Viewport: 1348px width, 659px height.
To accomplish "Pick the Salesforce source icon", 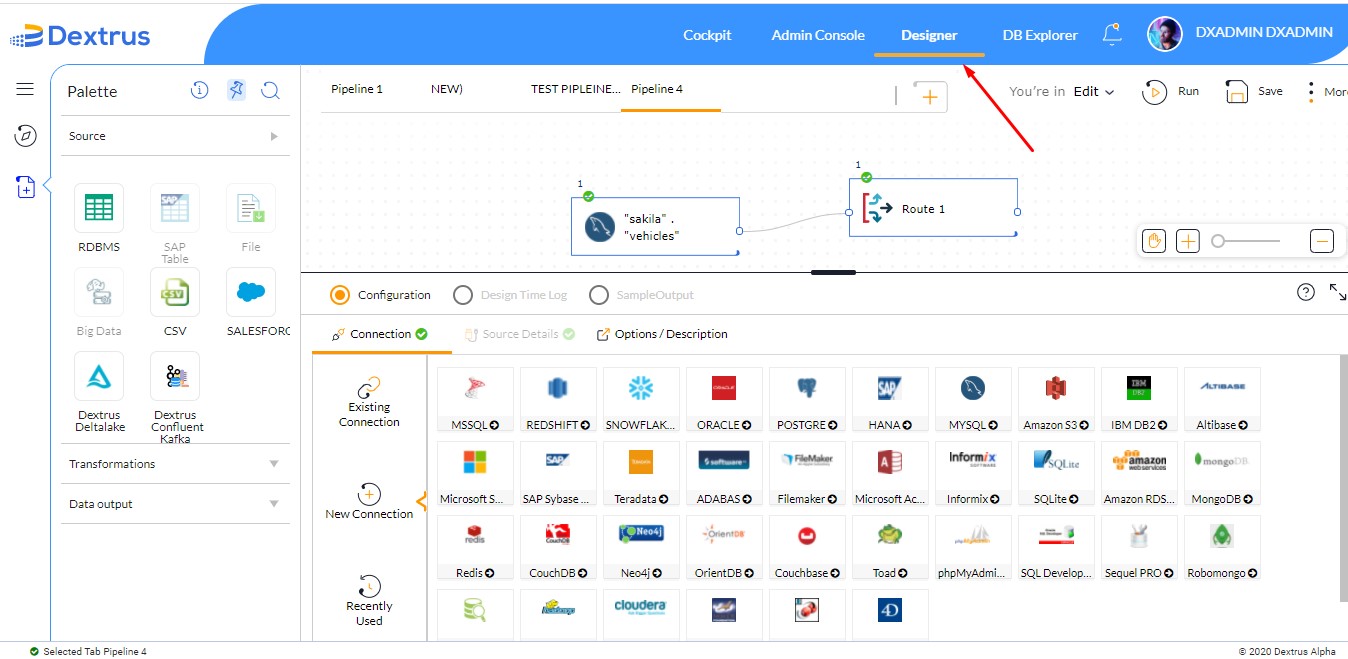I will tap(251, 292).
